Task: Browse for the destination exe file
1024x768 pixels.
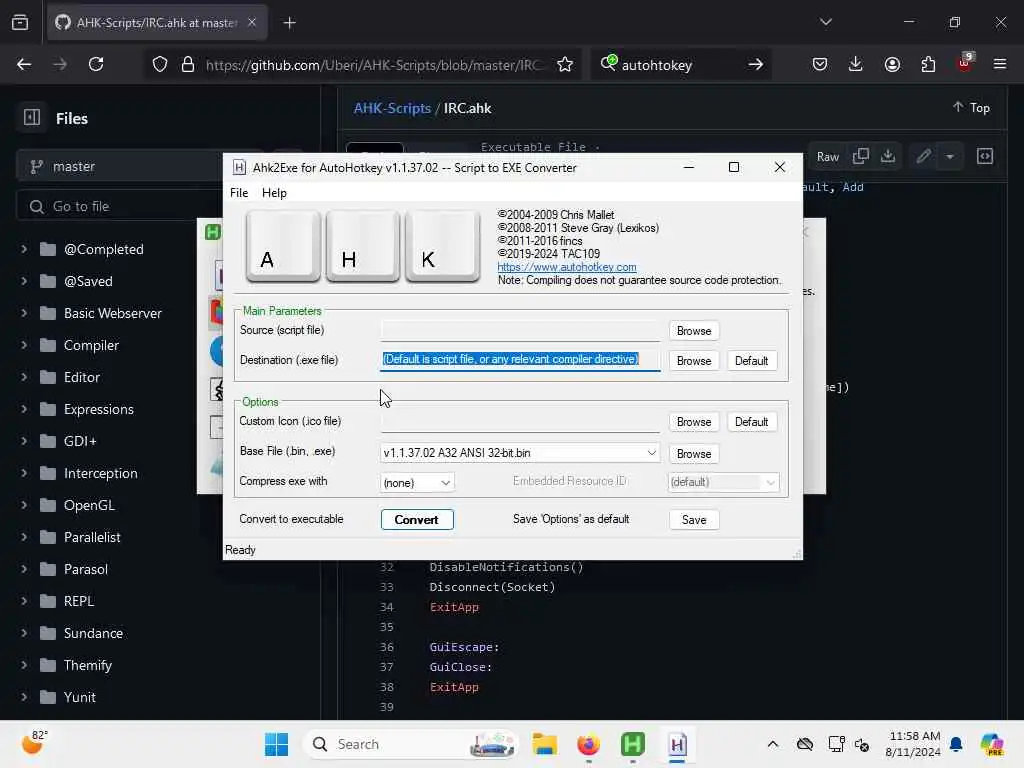Action: 694,361
